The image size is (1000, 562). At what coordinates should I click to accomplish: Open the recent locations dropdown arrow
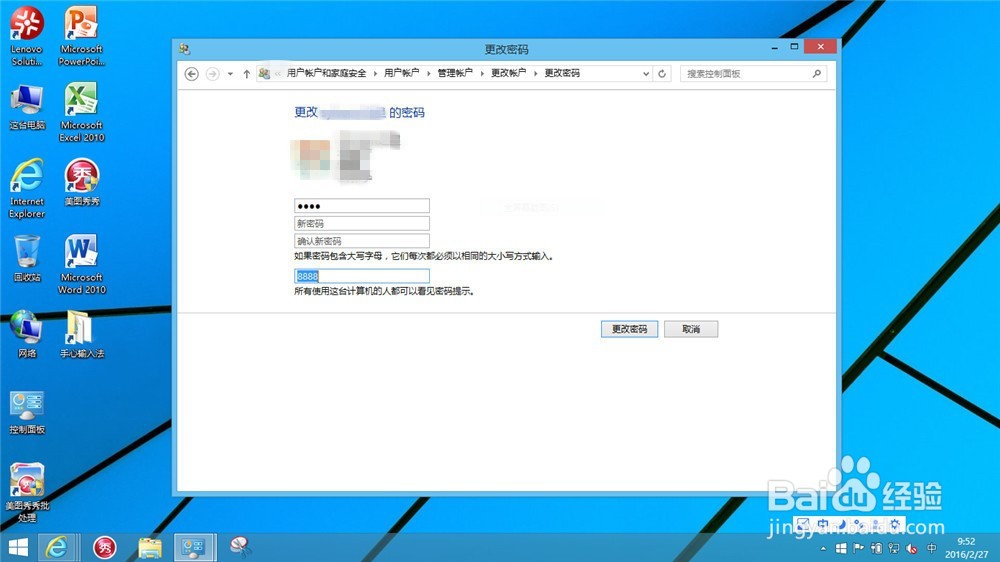[x=230, y=74]
